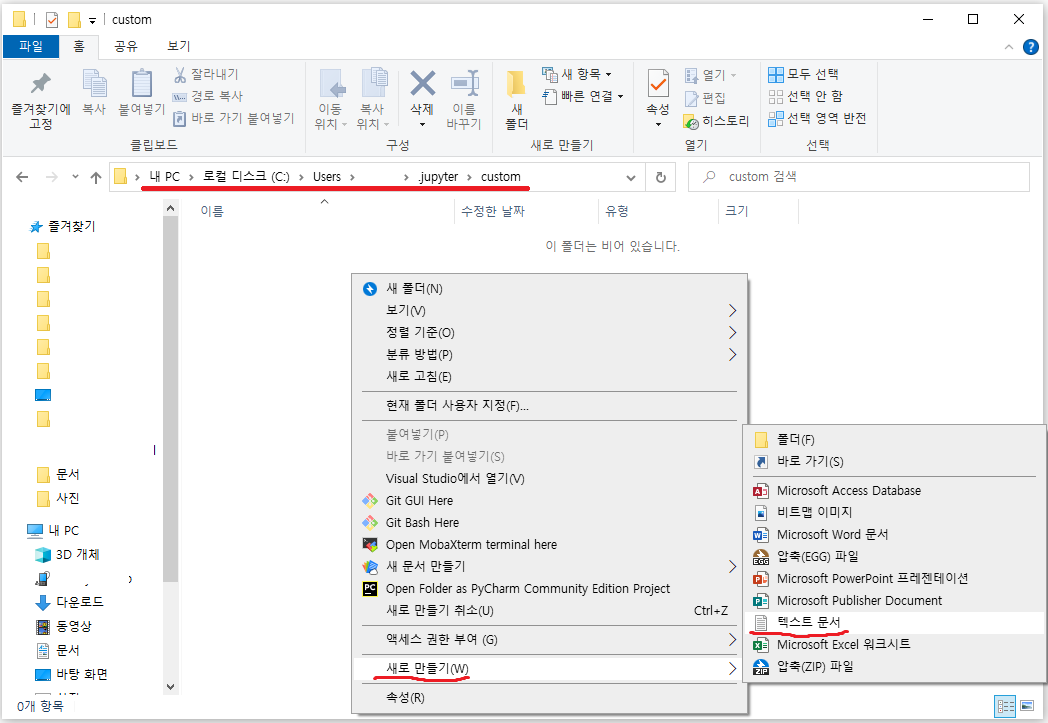Select 다운로드 in navigation pane
The width and height of the screenshot is (1048, 723).
coord(80,602)
